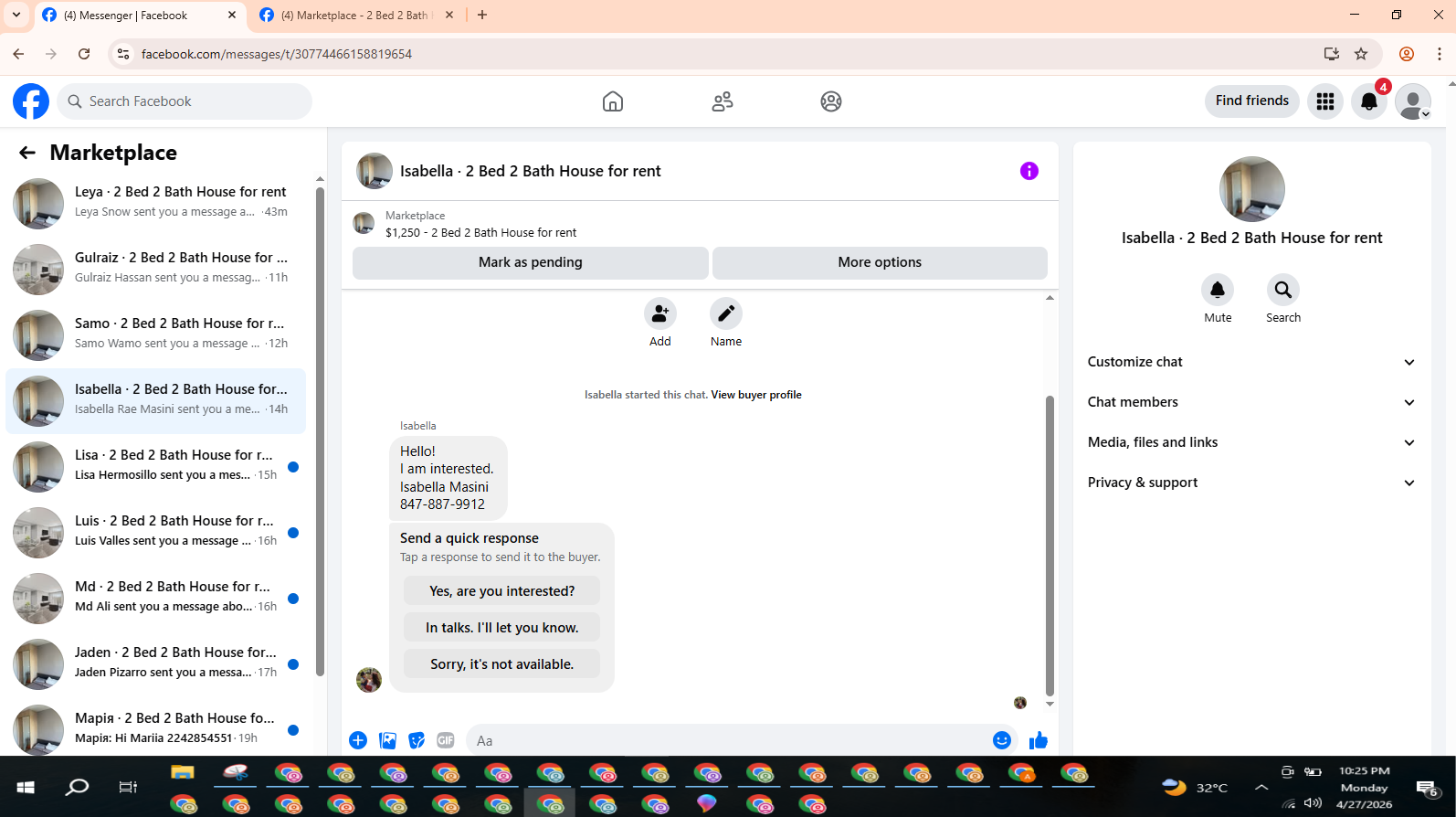Click the More options button
Viewport: 1456px width, 817px height.
(x=880, y=262)
